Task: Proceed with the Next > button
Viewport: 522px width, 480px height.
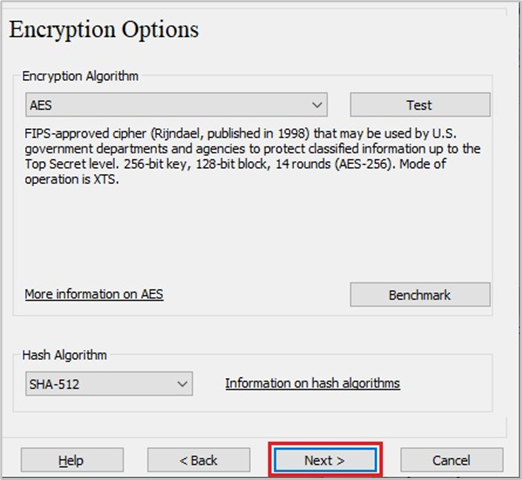Action: (x=325, y=460)
